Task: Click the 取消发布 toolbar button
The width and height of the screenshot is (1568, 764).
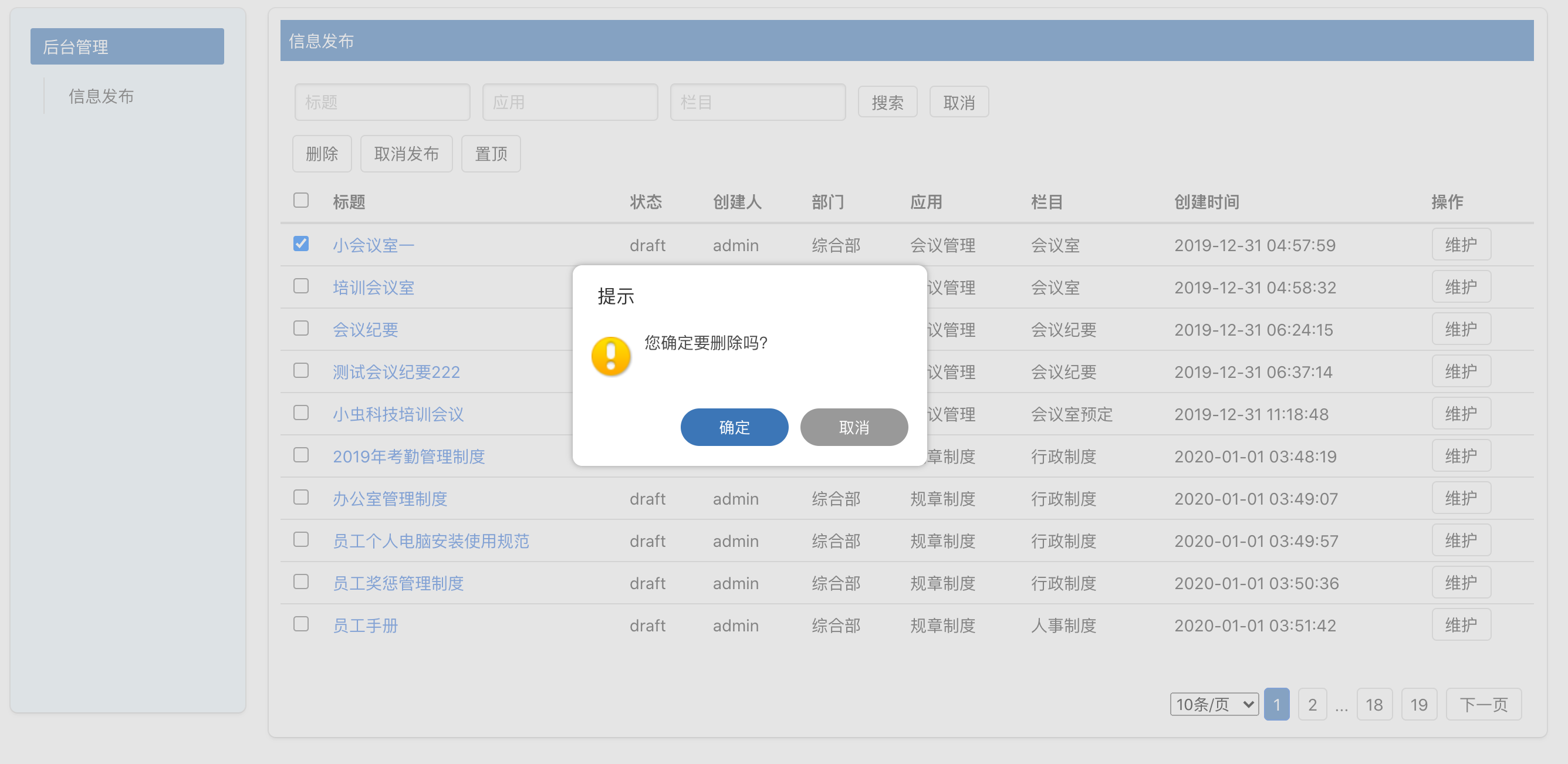Action: 406,153
